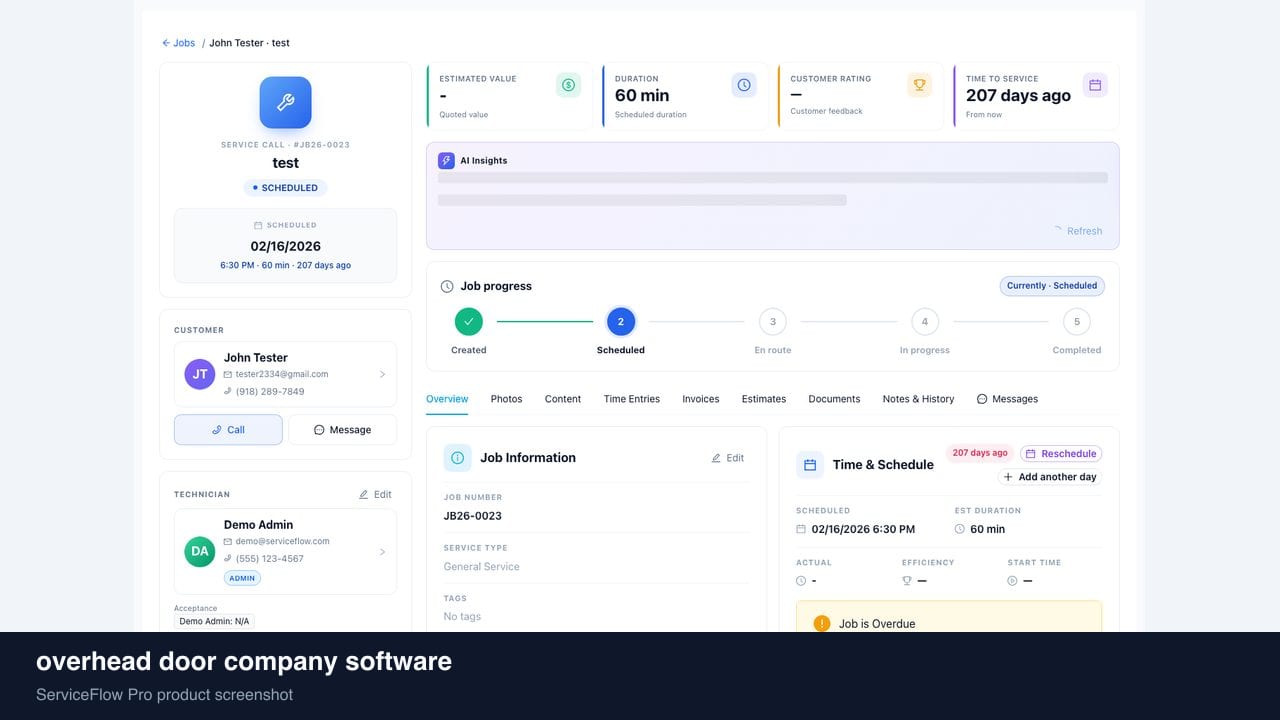The image size is (1280, 720).
Task: Message the customer
Action: (342, 430)
